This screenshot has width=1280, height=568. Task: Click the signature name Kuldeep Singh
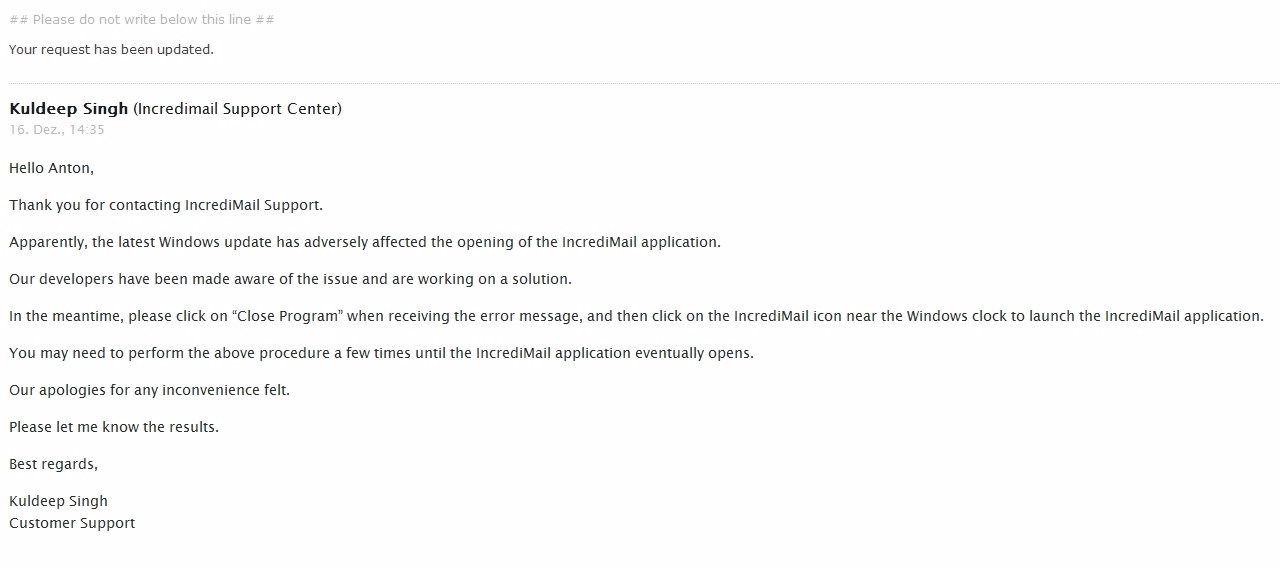[x=58, y=501]
